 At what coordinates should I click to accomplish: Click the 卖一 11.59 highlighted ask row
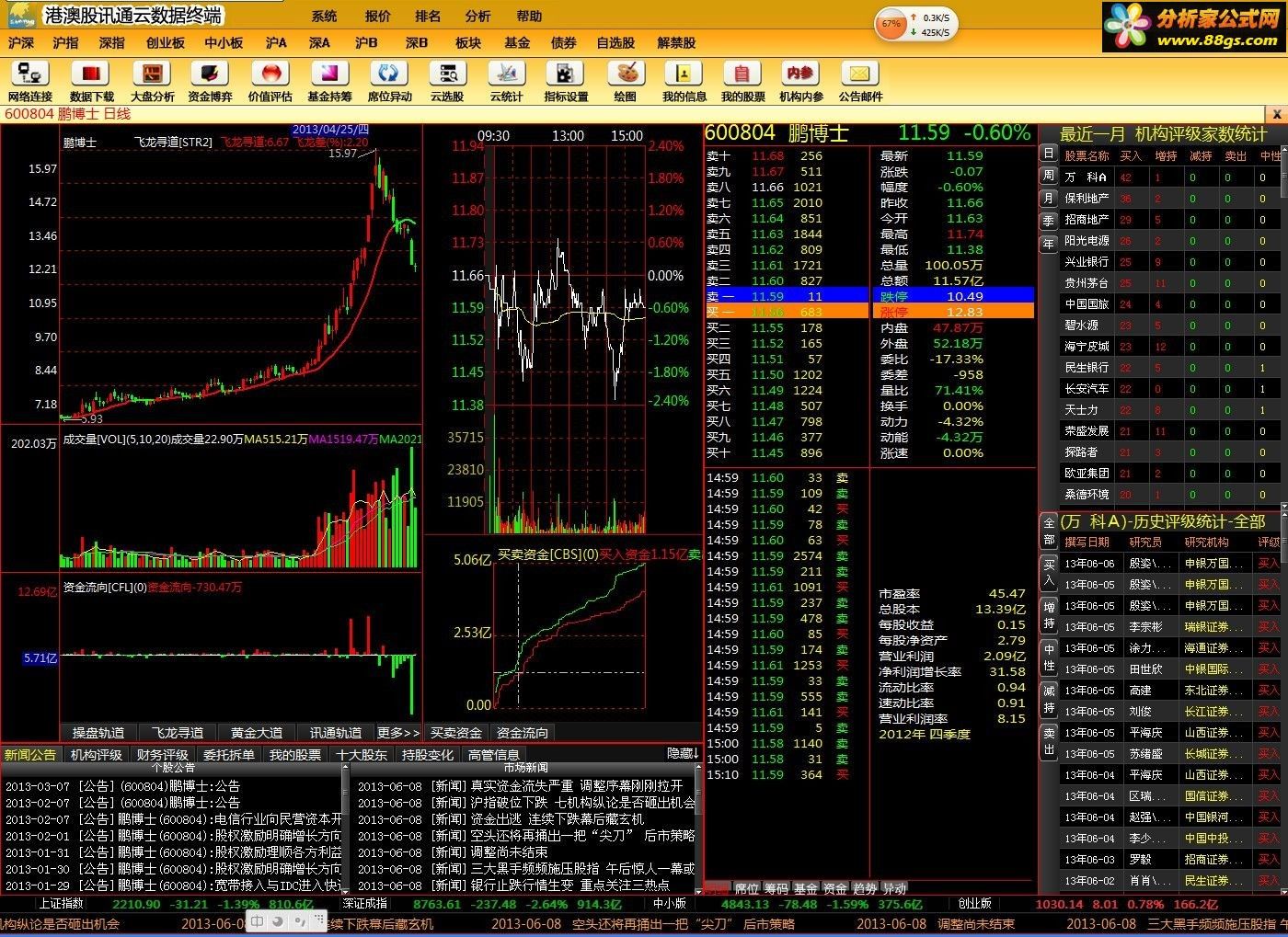(787, 296)
